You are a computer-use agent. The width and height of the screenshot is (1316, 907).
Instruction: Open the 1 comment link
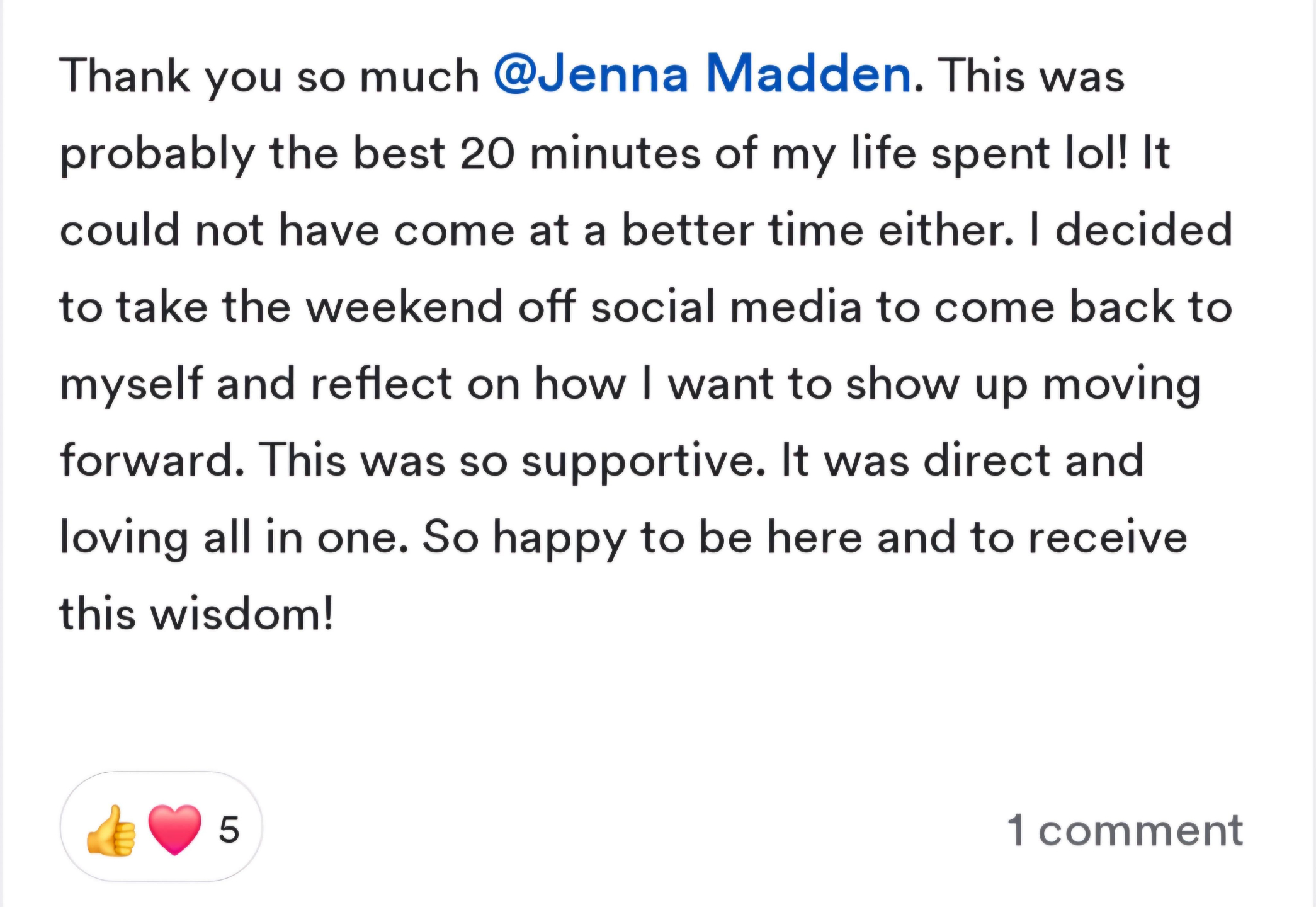tap(1125, 830)
